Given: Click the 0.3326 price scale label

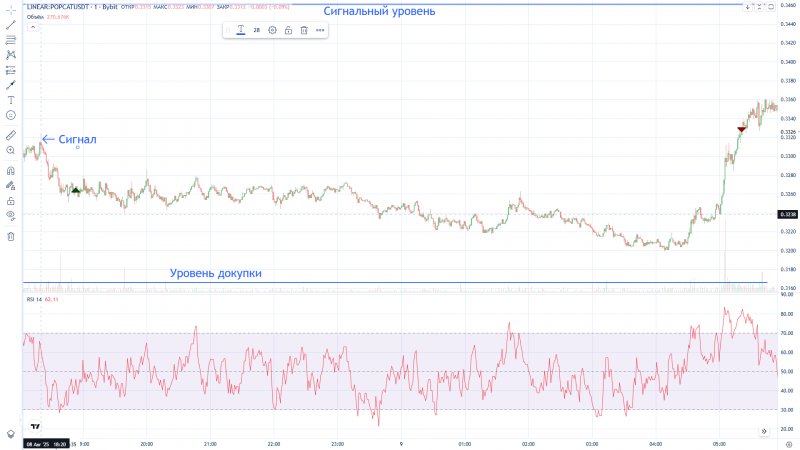Looking at the screenshot, I should point(788,132).
